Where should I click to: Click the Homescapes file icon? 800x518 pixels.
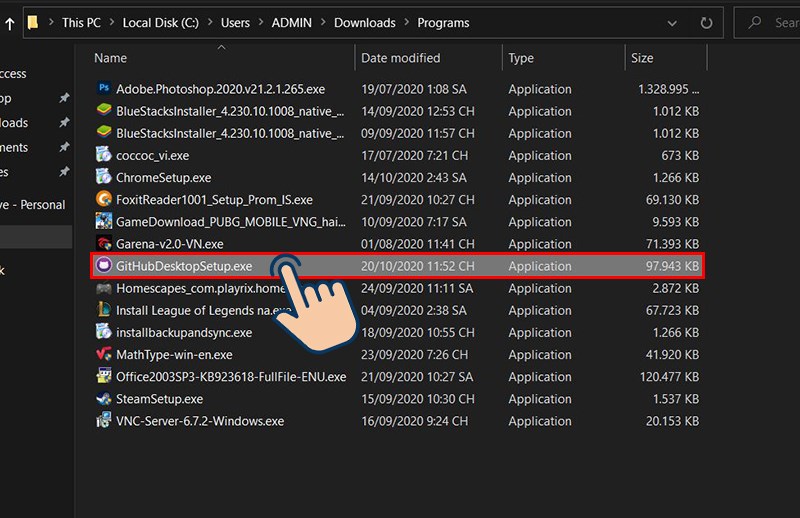click(x=104, y=288)
